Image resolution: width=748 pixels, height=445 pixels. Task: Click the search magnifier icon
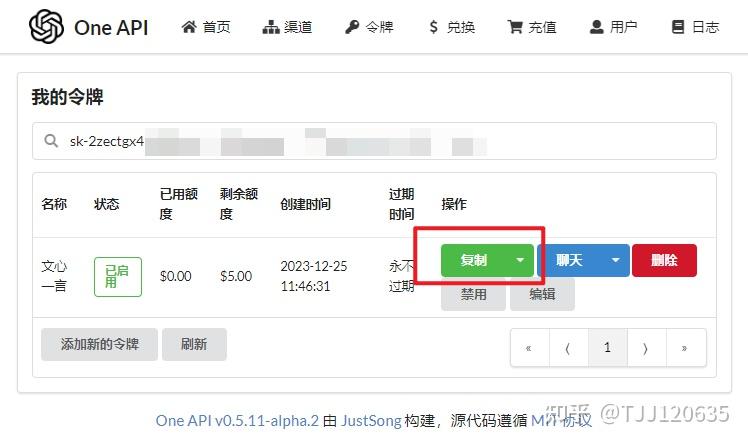pyautogui.click(x=51, y=141)
